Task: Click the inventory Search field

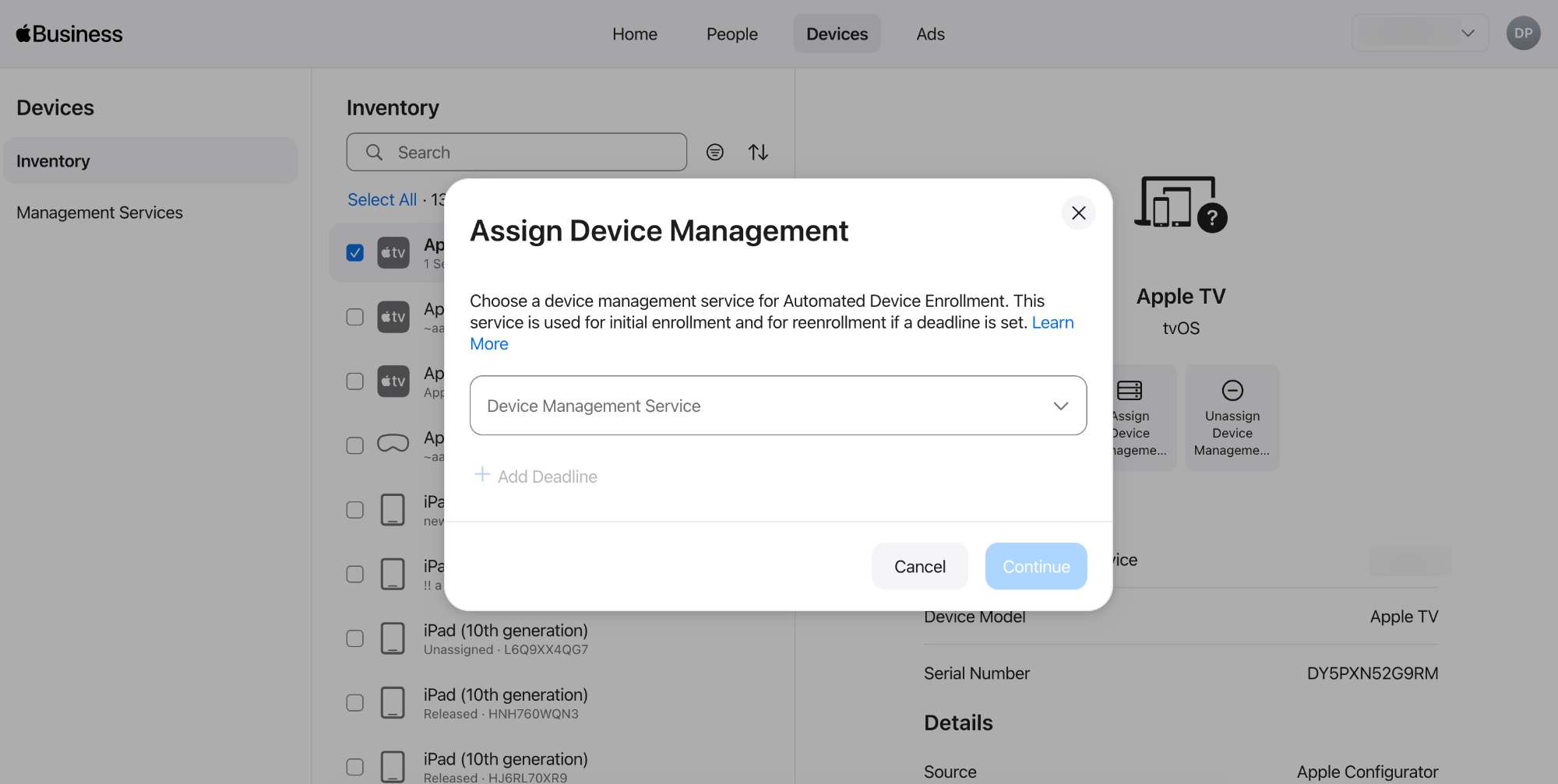Action: tap(516, 152)
